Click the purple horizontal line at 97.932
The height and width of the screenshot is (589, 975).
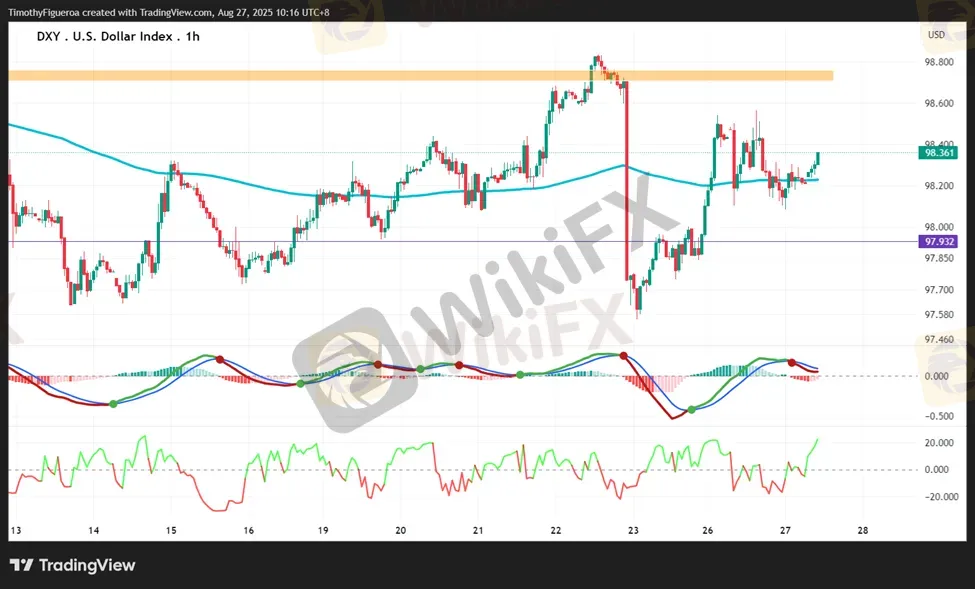point(463,242)
